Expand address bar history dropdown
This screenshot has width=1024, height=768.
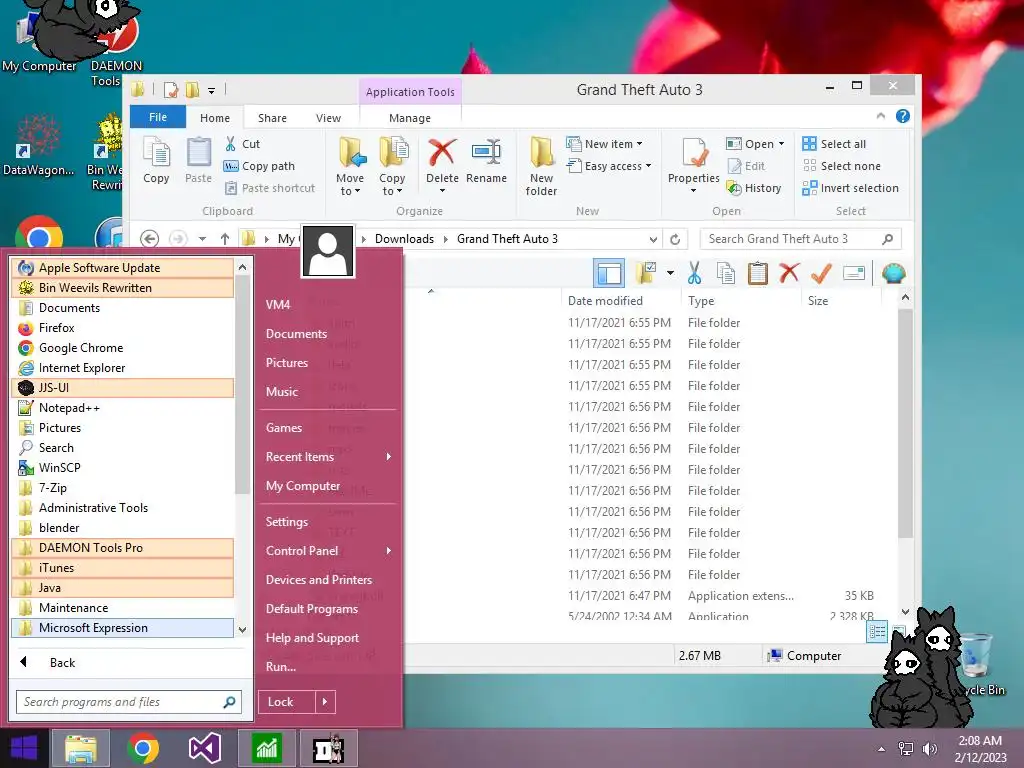pyautogui.click(x=653, y=239)
